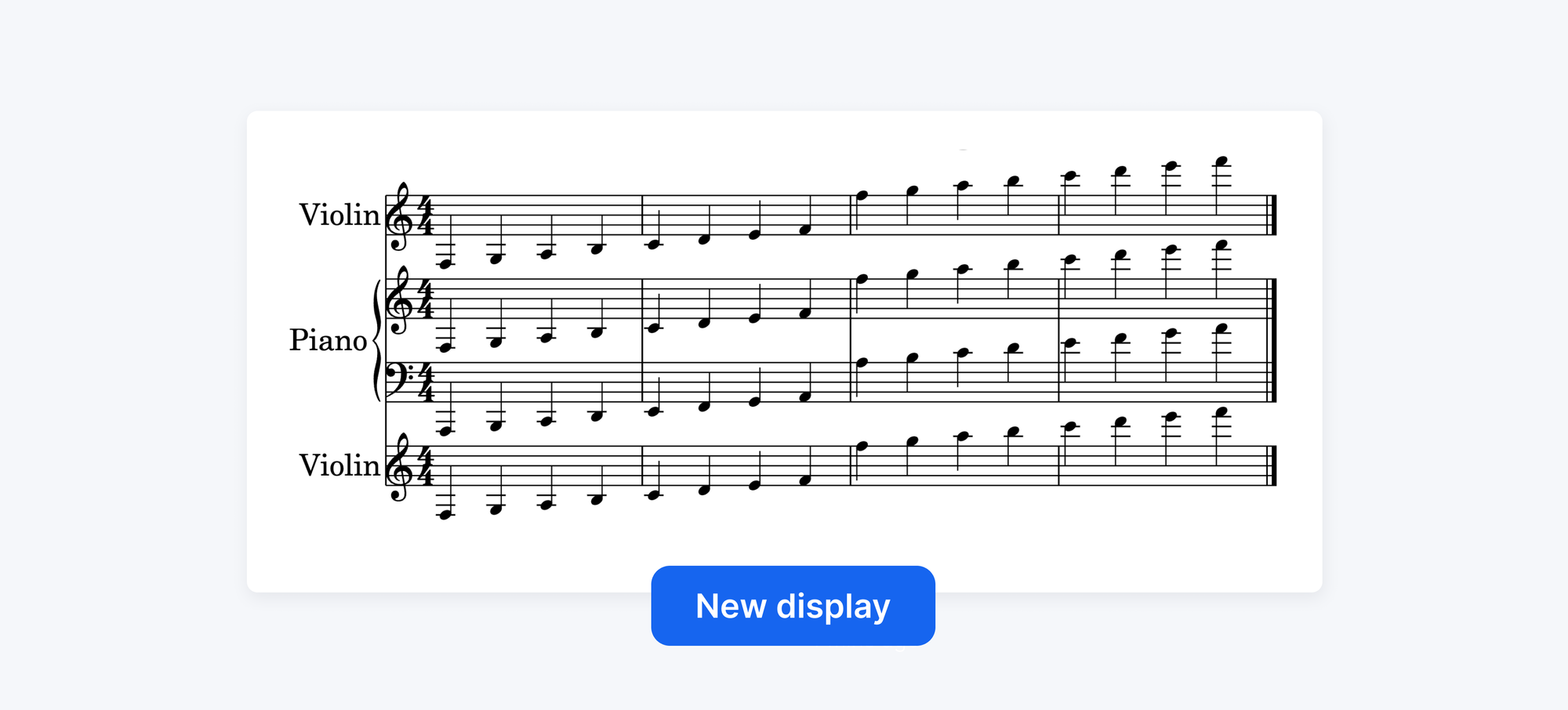Select the treble clef on top Violin staff

[400, 216]
